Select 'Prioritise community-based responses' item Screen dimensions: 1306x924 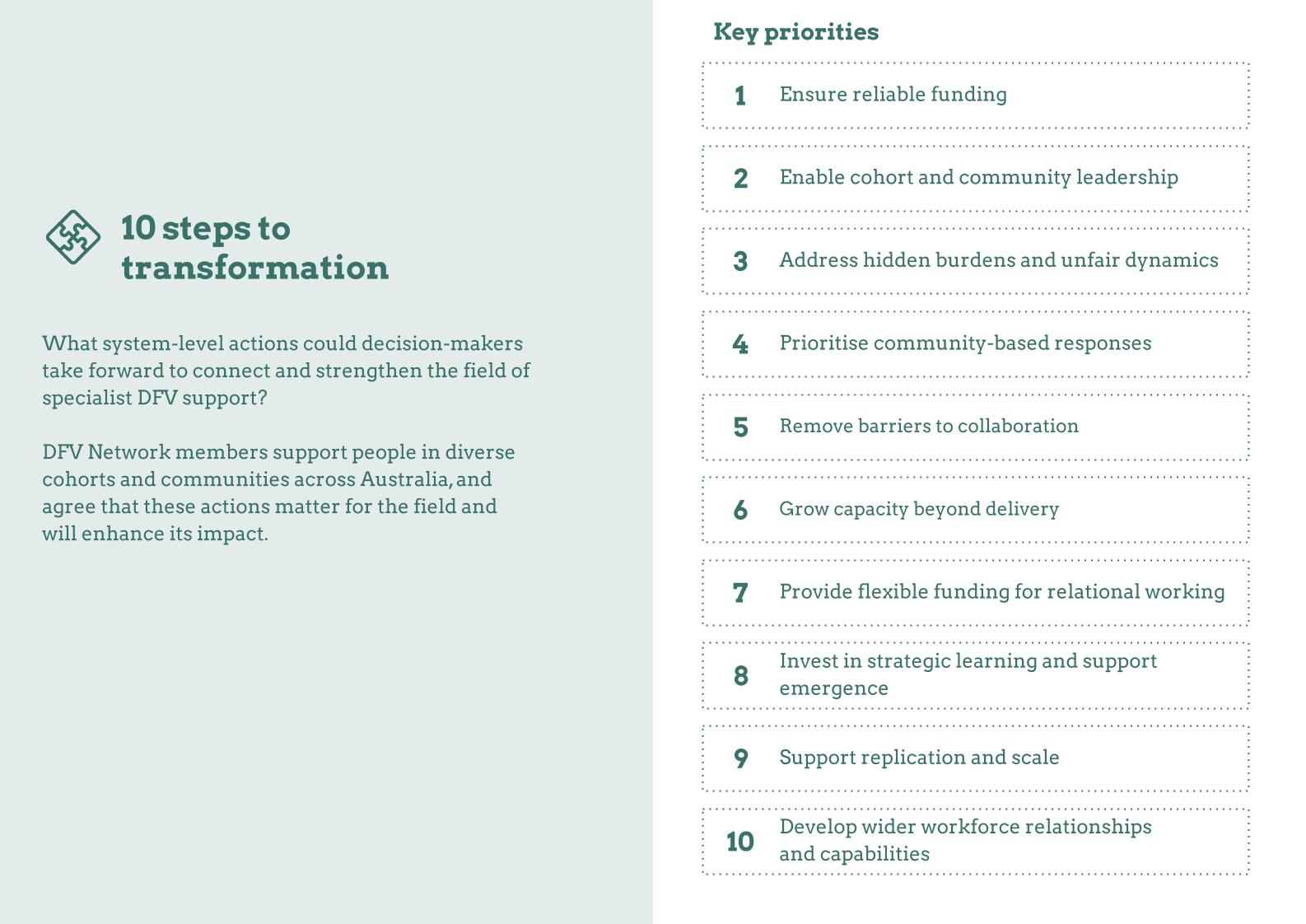coord(975,344)
